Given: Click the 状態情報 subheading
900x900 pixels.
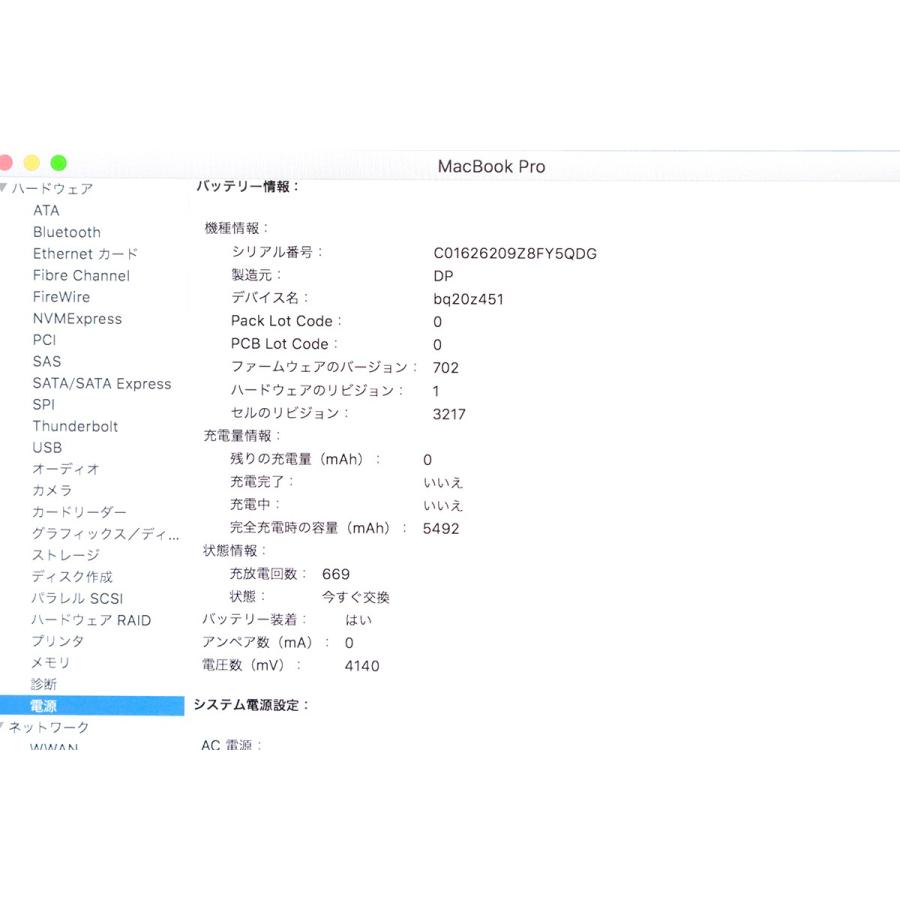Looking at the screenshot, I should coord(235,550).
